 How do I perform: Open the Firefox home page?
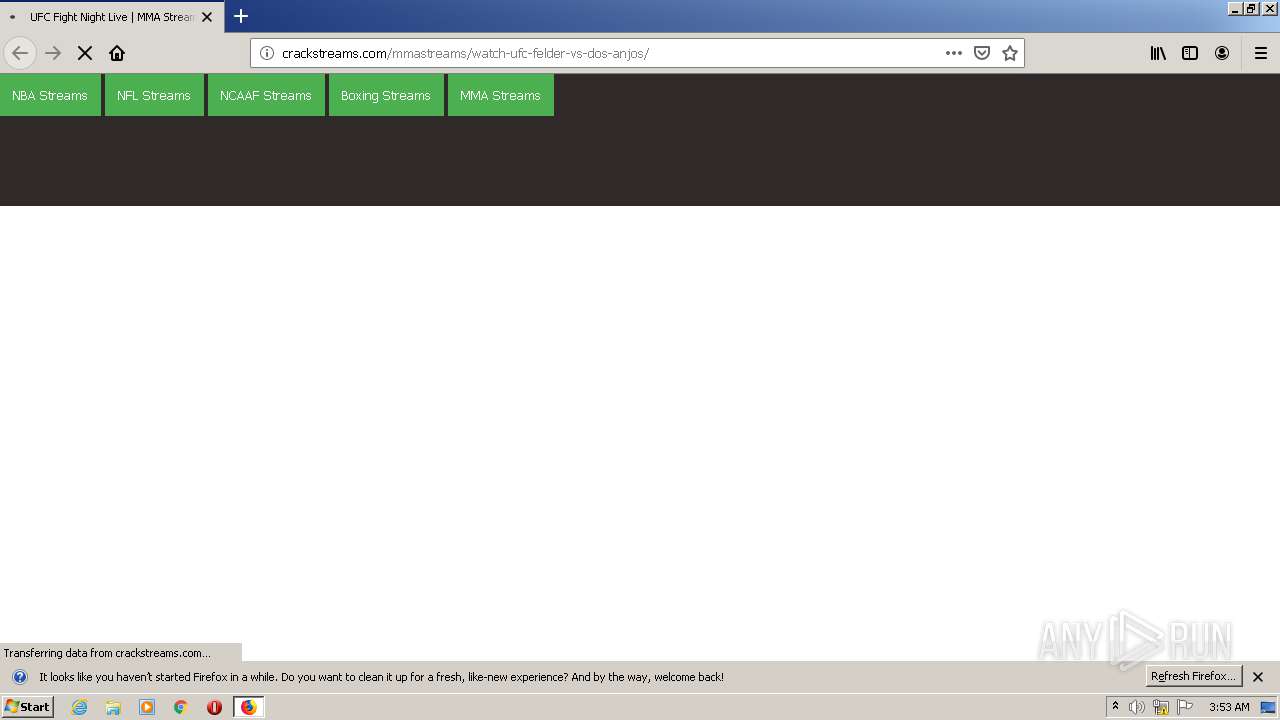click(x=117, y=53)
